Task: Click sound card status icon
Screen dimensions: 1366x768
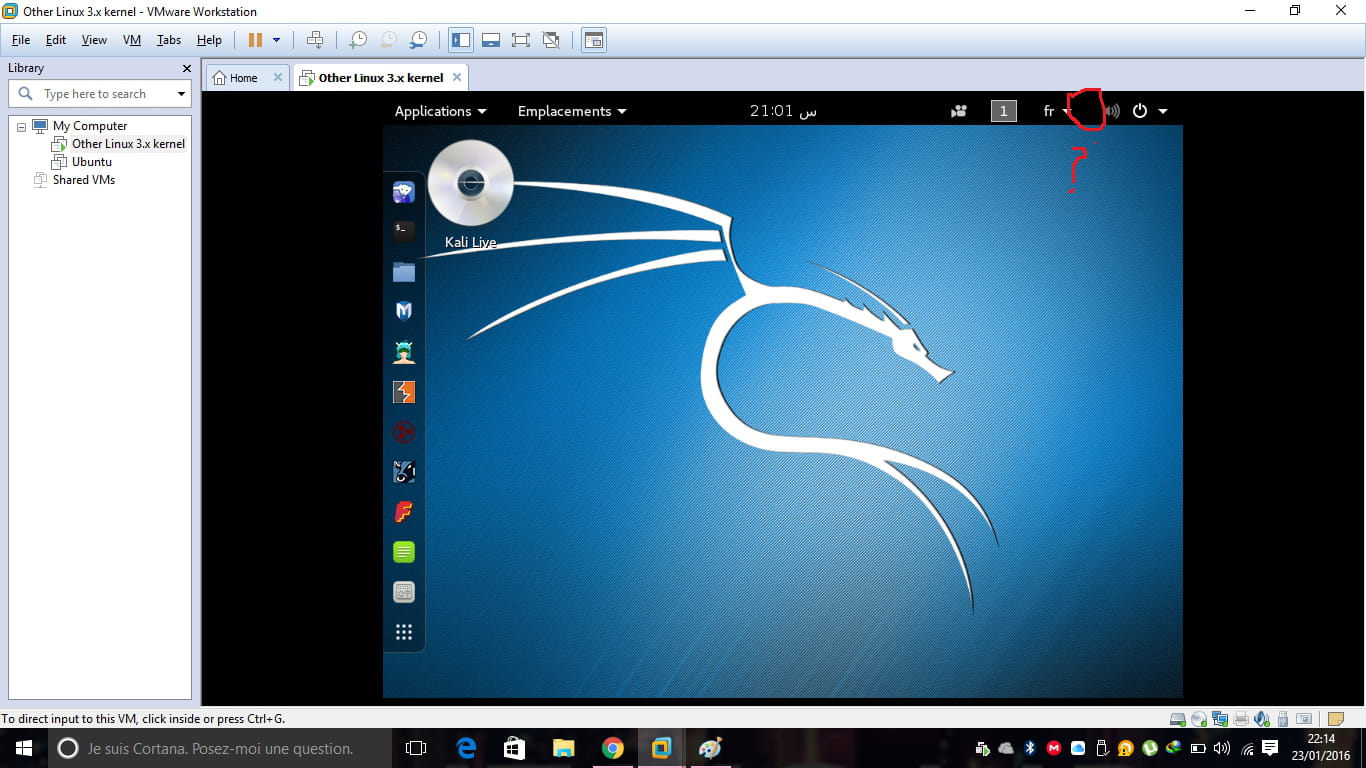Action: pyautogui.click(x=1262, y=718)
